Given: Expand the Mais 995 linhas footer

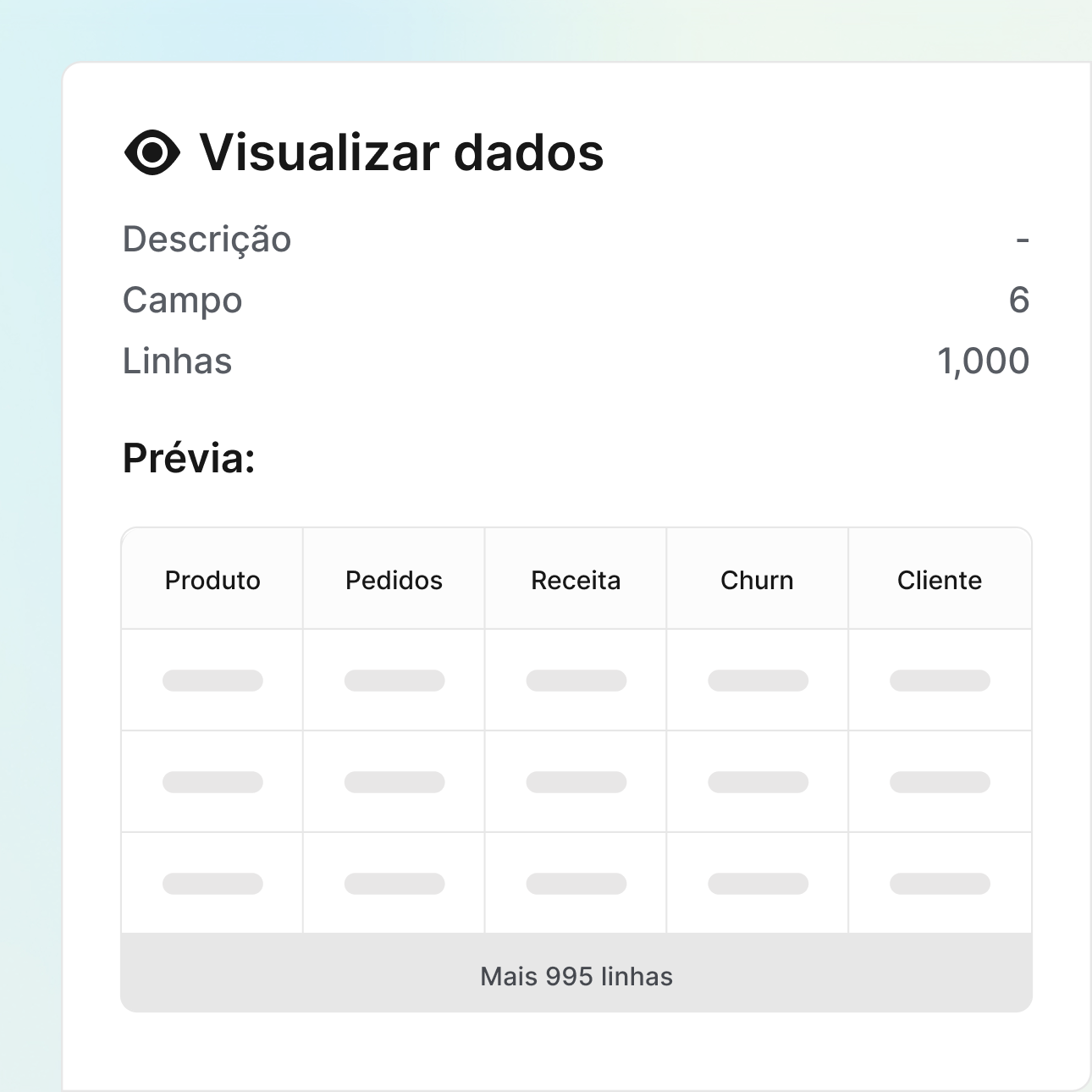Looking at the screenshot, I should click(576, 976).
